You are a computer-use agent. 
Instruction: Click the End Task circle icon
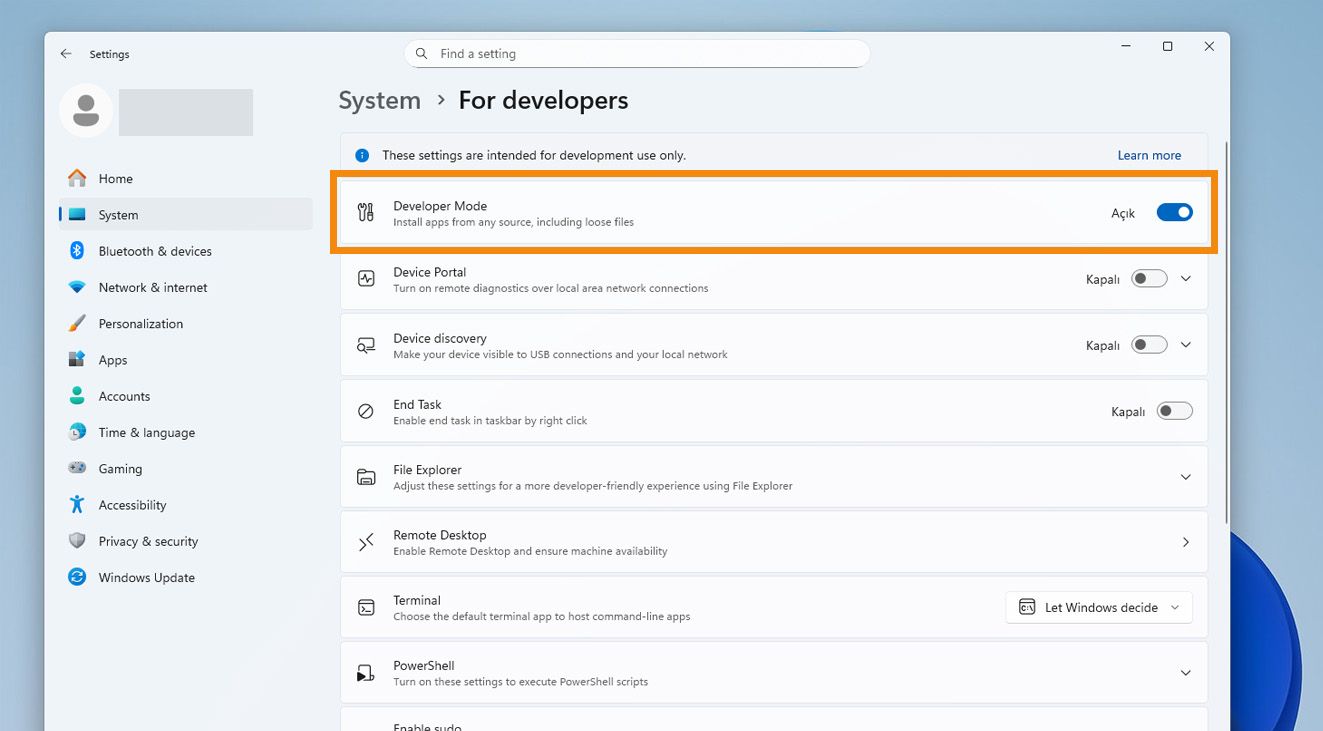point(366,411)
